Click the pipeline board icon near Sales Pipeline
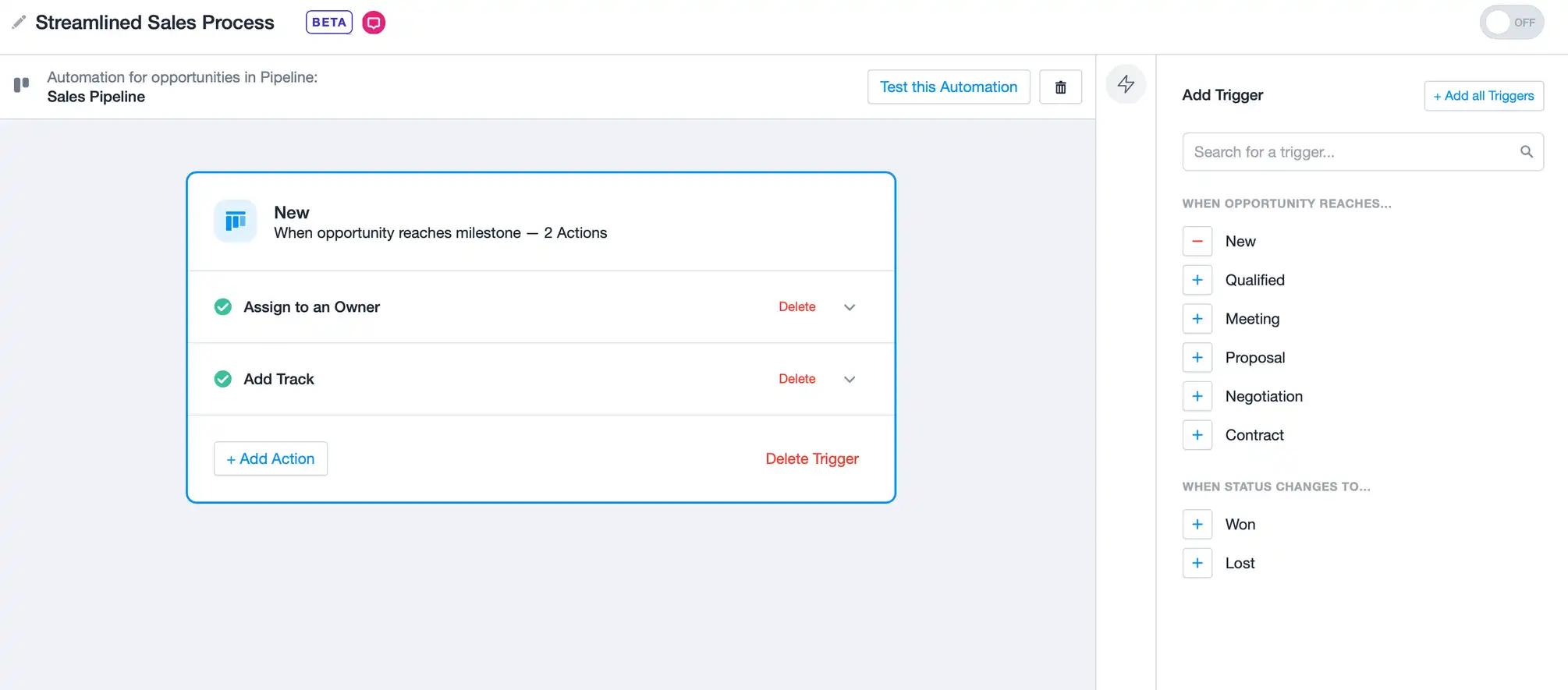This screenshot has width=1568, height=690. pos(22,84)
